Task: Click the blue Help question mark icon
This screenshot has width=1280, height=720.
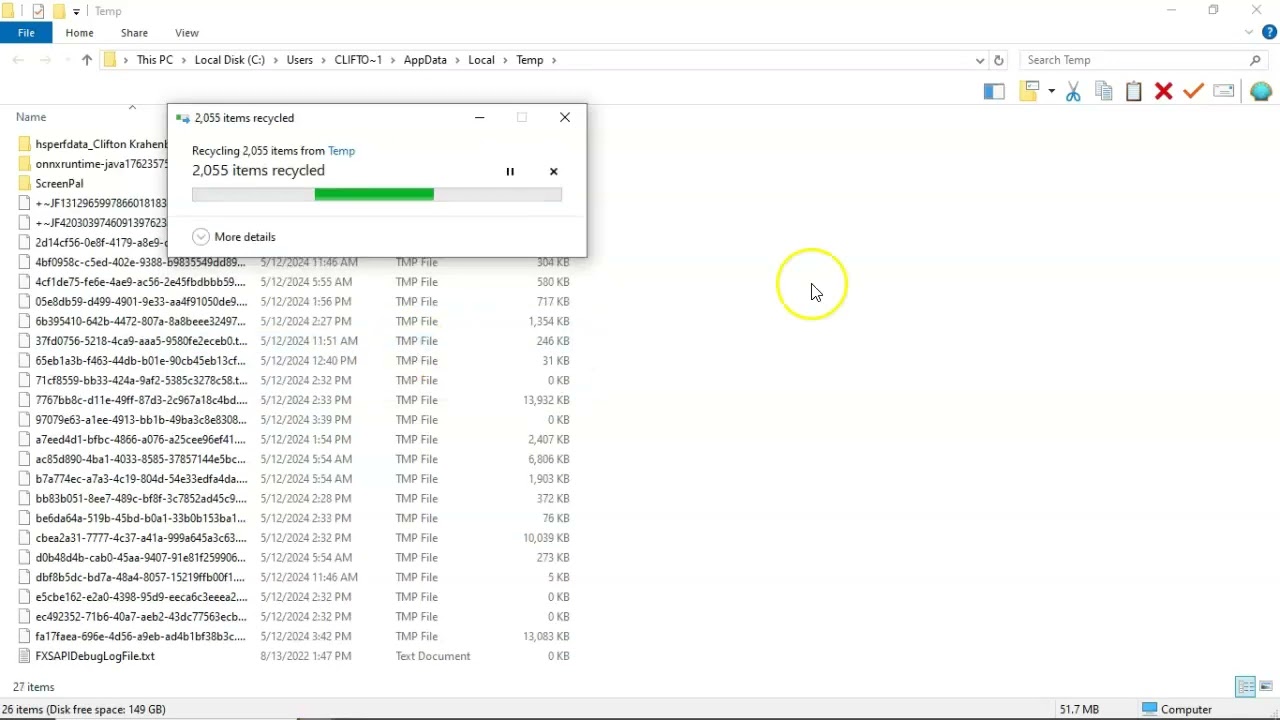Action: point(1270,33)
